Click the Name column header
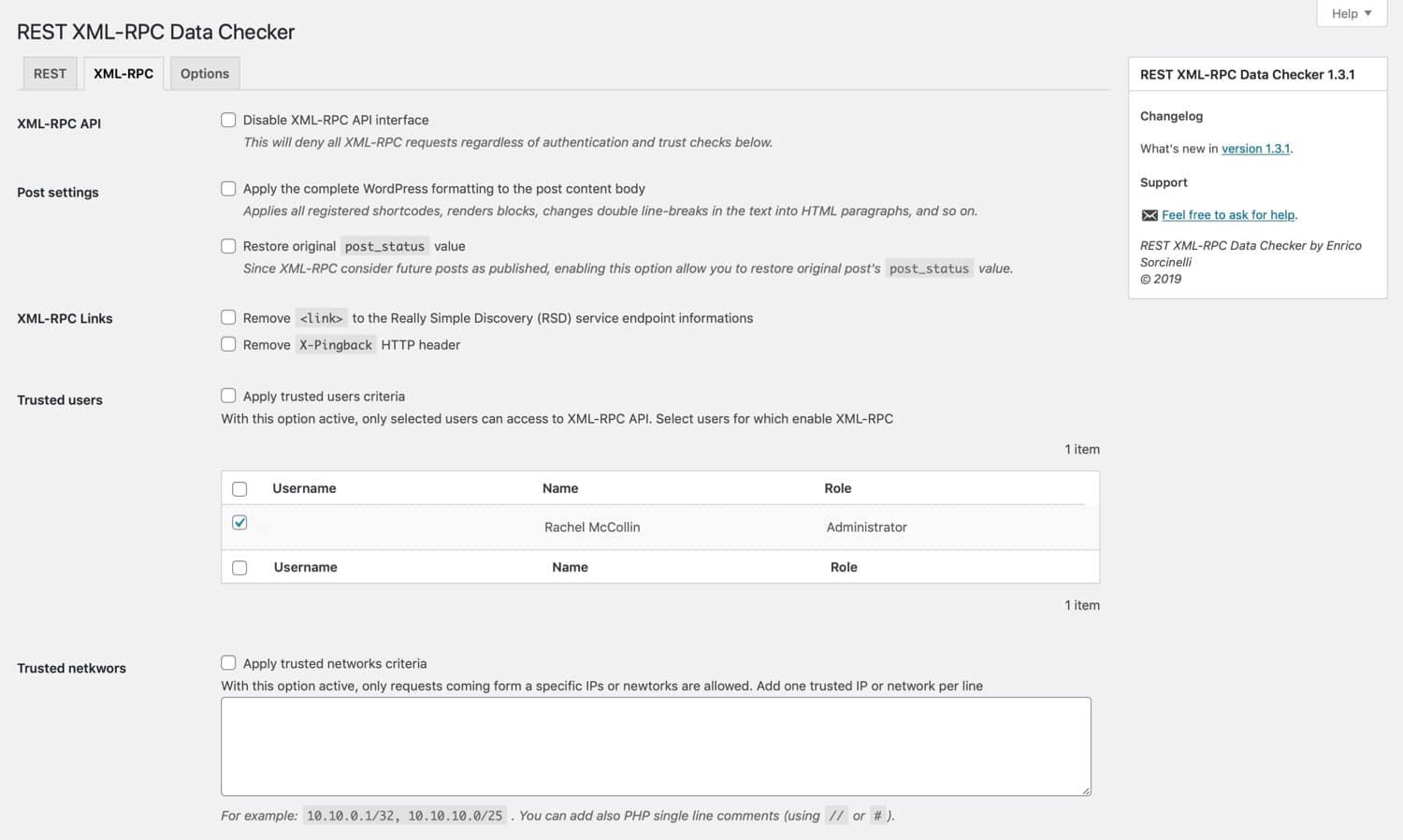The image size is (1403, 840). (560, 487)
